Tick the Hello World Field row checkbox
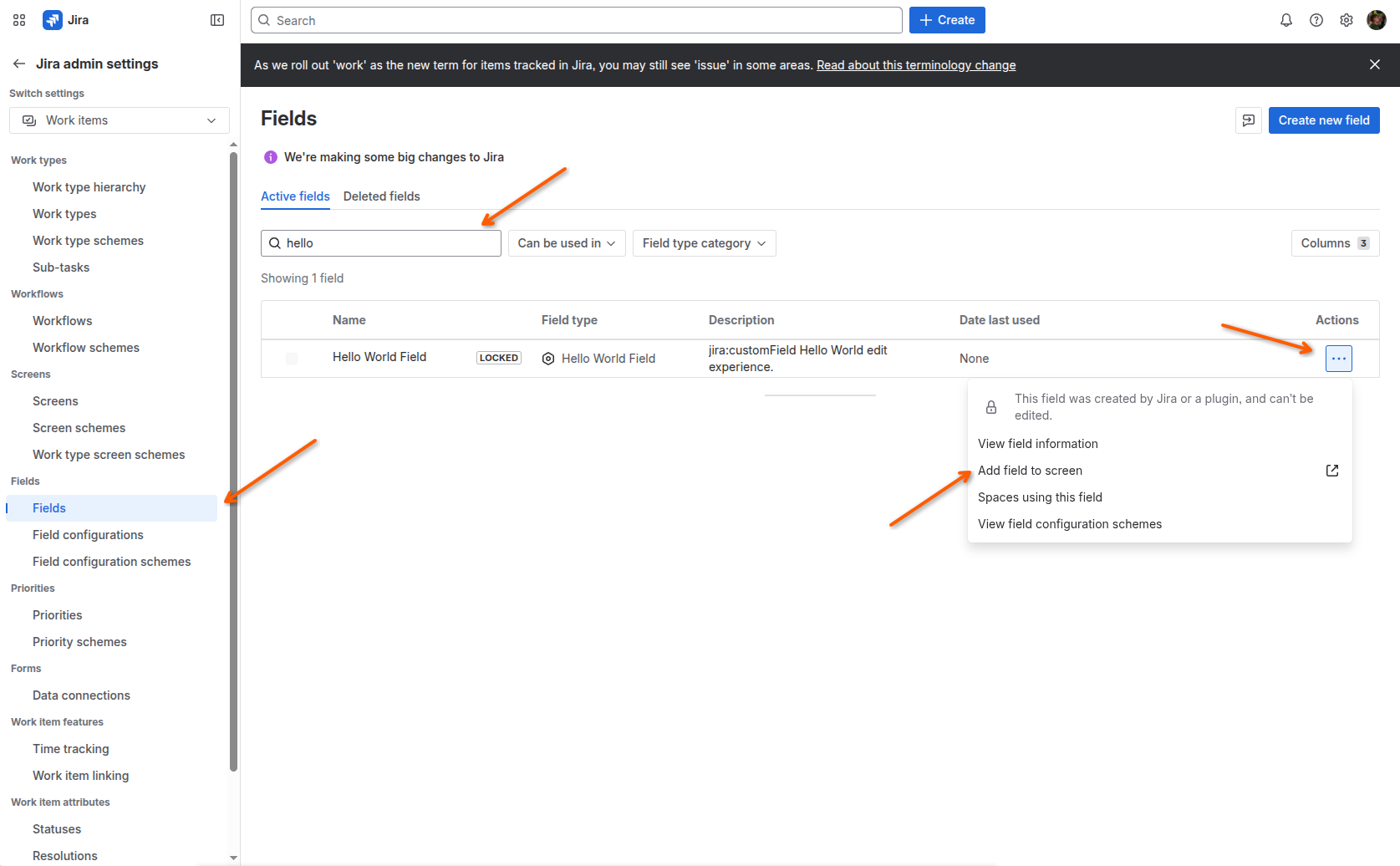This screenshot has height=866, width=1400. [x=292, y=359]
